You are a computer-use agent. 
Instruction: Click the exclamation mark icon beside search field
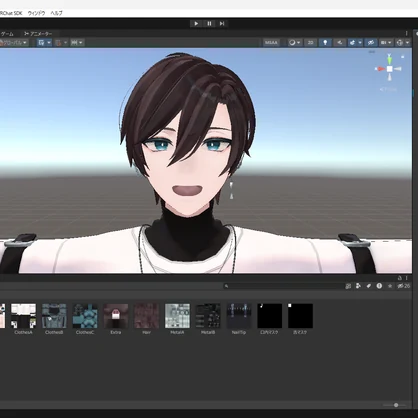point(379,286)
